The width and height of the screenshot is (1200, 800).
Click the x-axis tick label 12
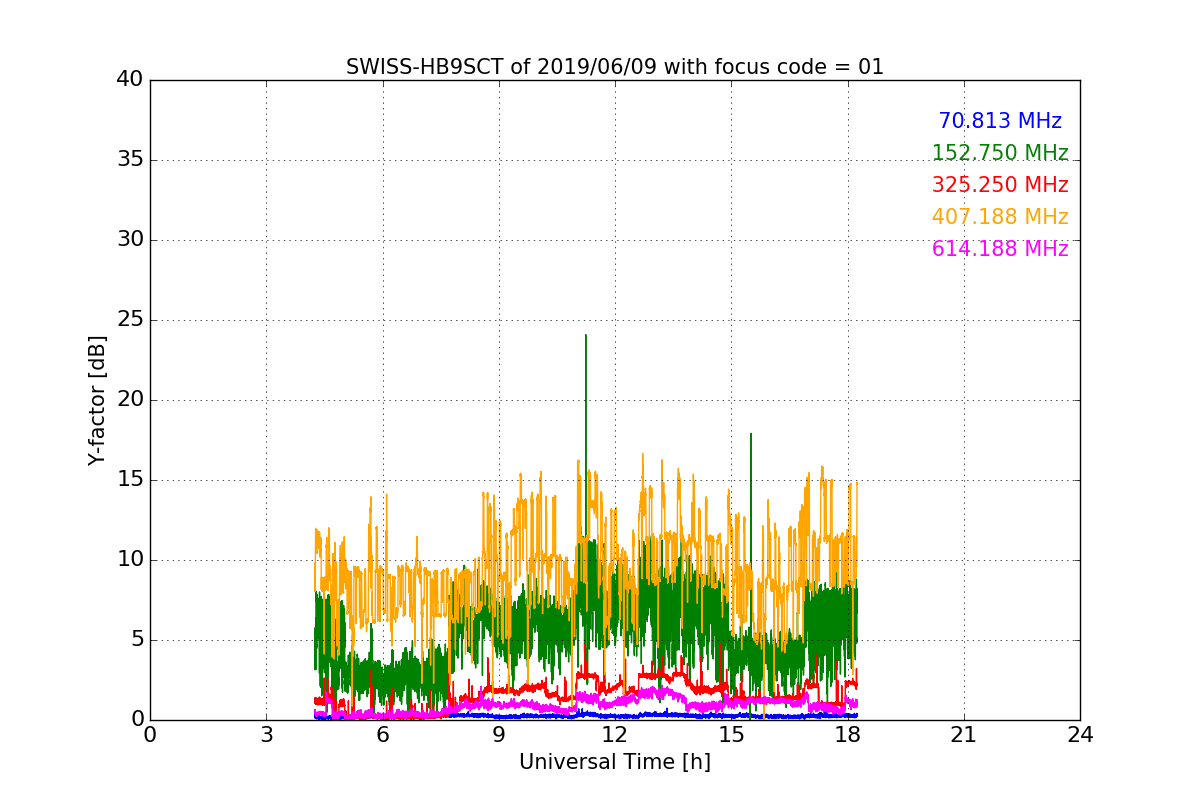(x=615, y=735)
